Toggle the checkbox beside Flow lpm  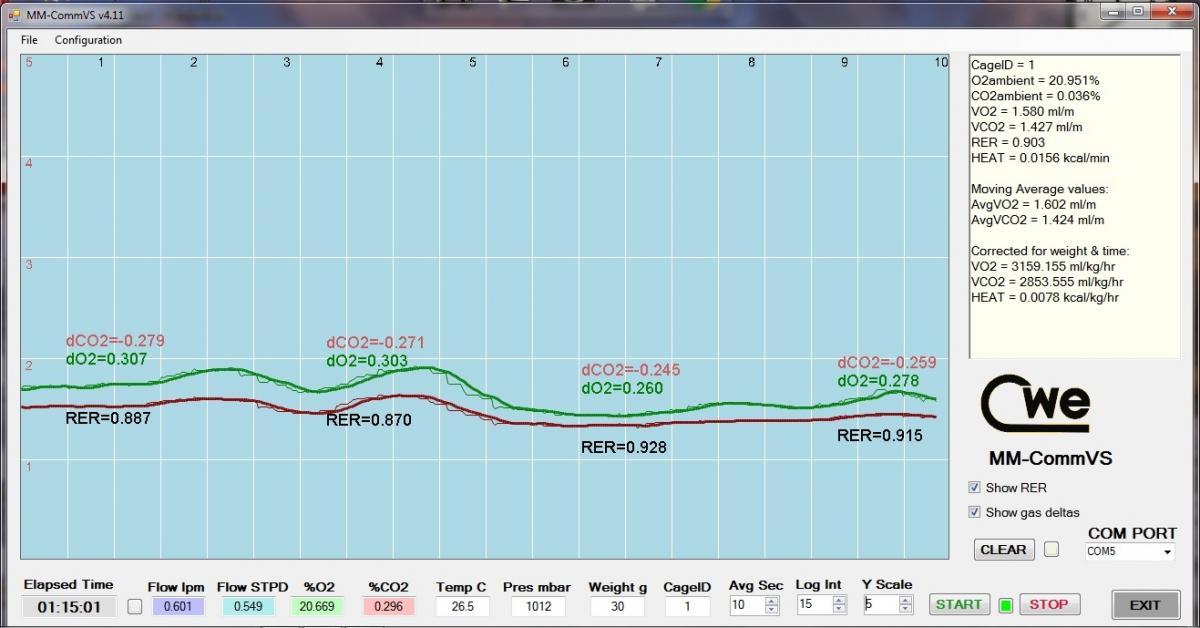tap(135, 606)
